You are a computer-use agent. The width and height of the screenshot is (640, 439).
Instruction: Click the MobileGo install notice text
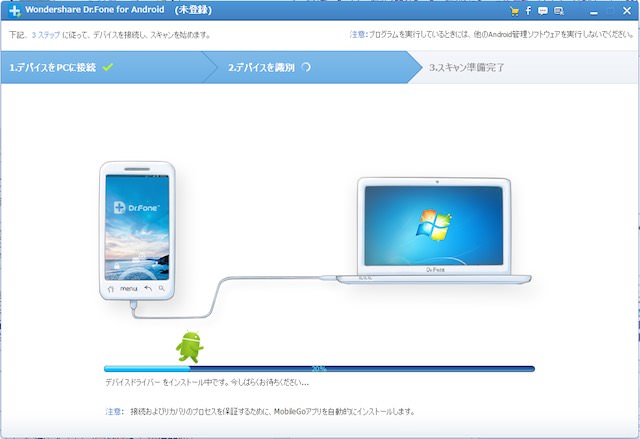(x=260, y=412)
